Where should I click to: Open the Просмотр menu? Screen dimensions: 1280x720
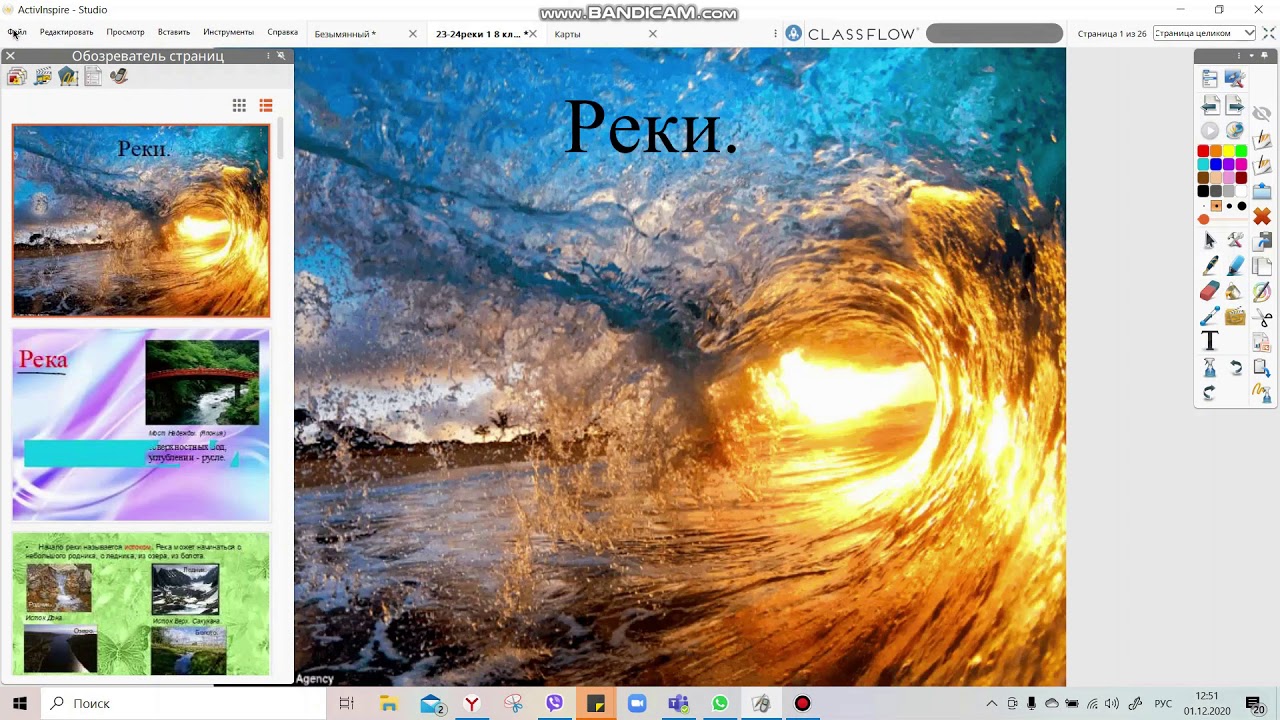(126, 33)
